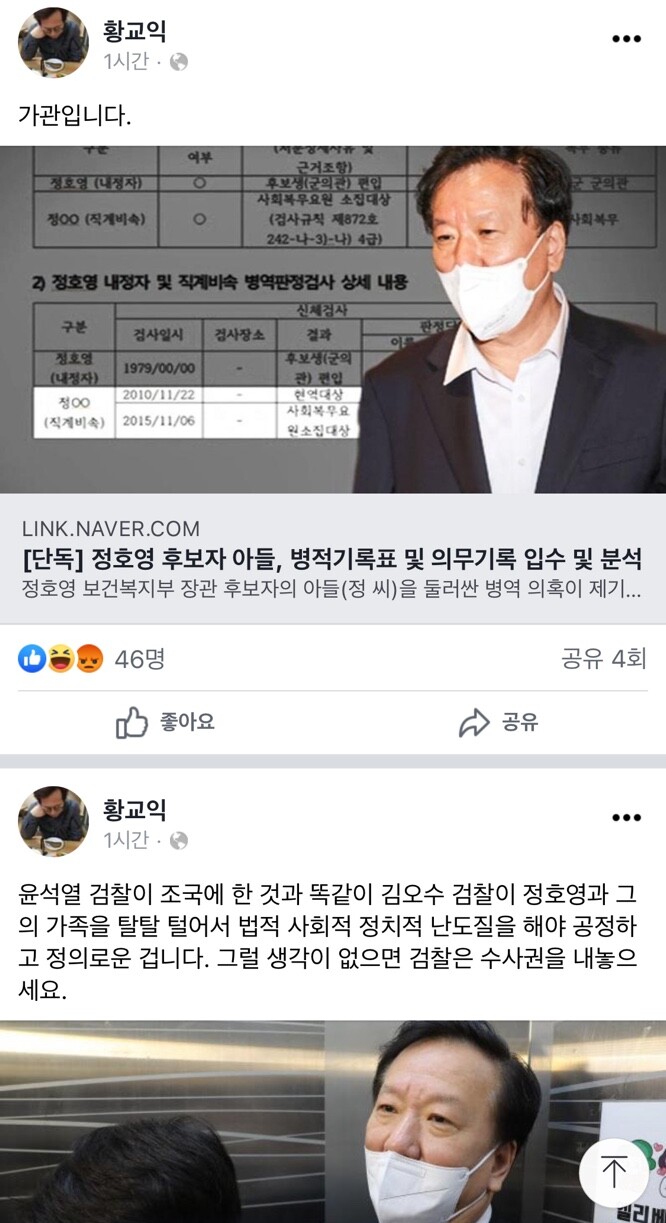Open three-dot menu on first post
666x1223 pixels.
click(626, 39)
